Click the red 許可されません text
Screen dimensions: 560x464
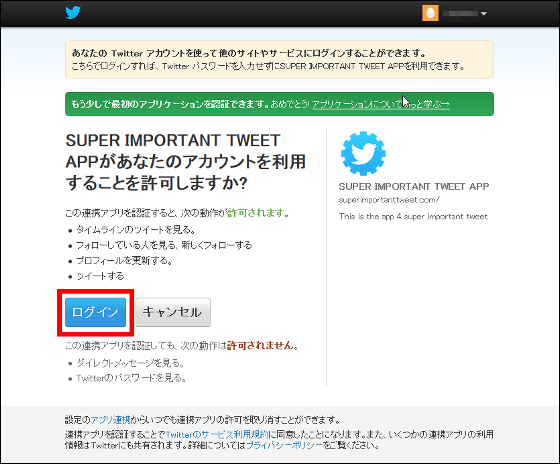click(x=260, y=345)
